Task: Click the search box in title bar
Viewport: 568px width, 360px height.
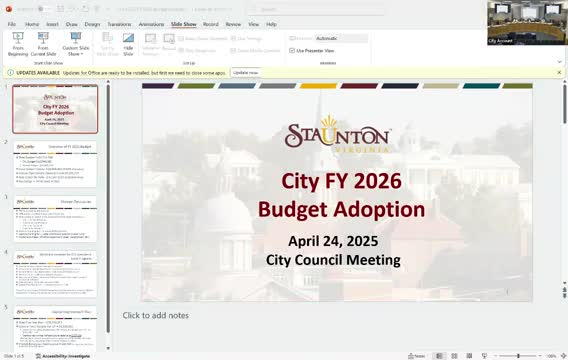Action: pos(316,9)
